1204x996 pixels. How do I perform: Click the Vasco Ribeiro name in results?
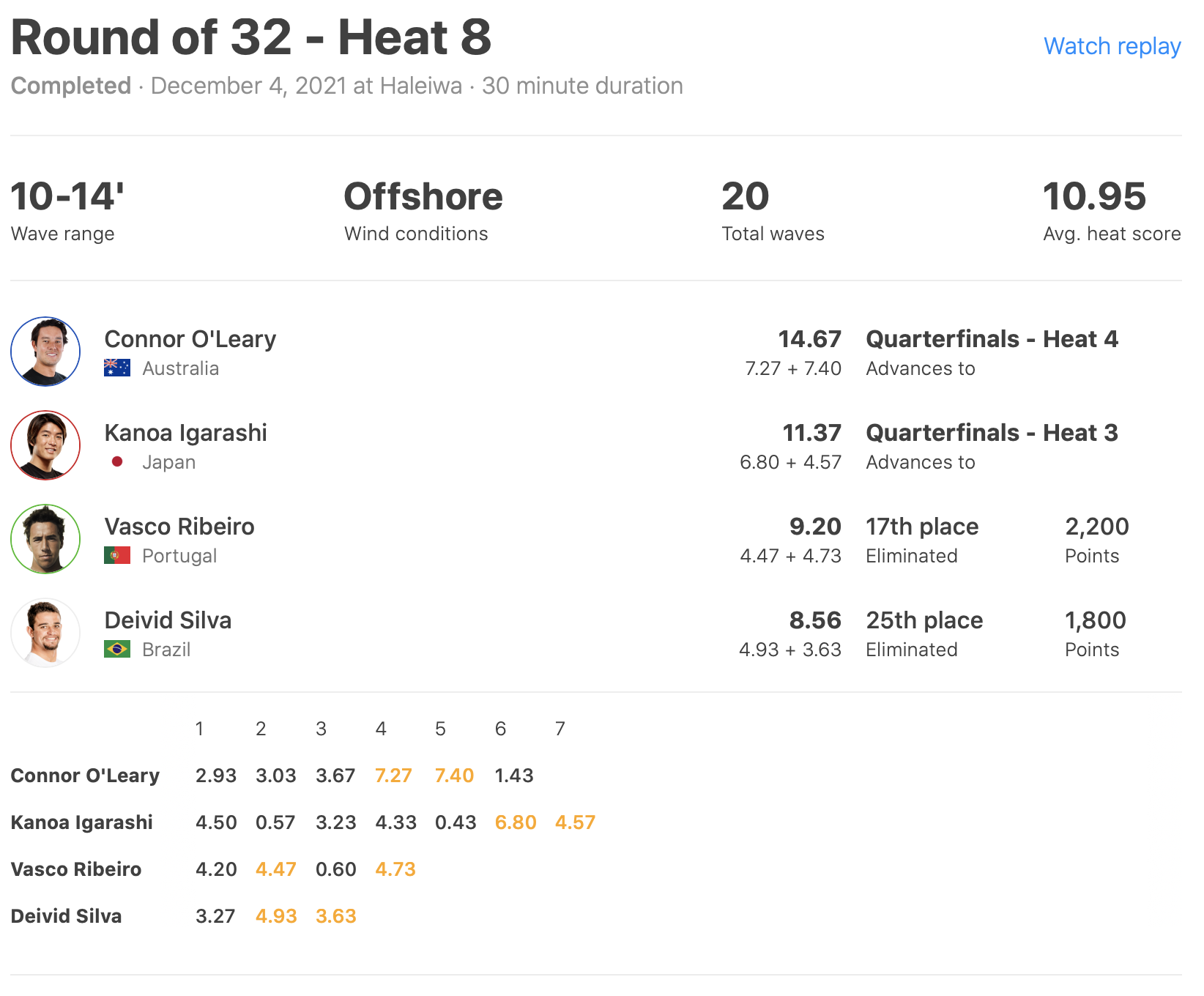[x=179, y=527]
